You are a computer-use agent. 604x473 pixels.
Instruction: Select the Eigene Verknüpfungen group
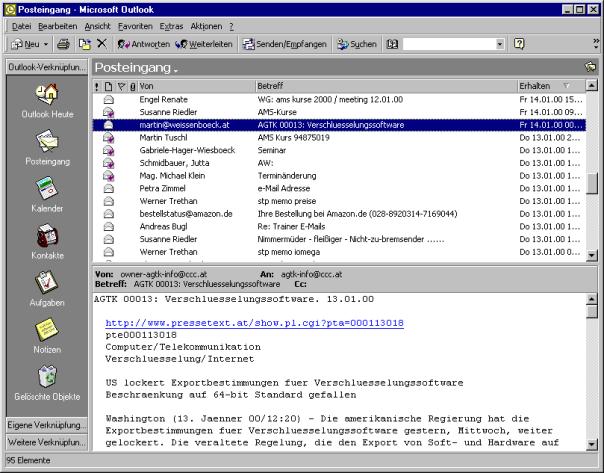pyautogui.click(x=47, y=425)
